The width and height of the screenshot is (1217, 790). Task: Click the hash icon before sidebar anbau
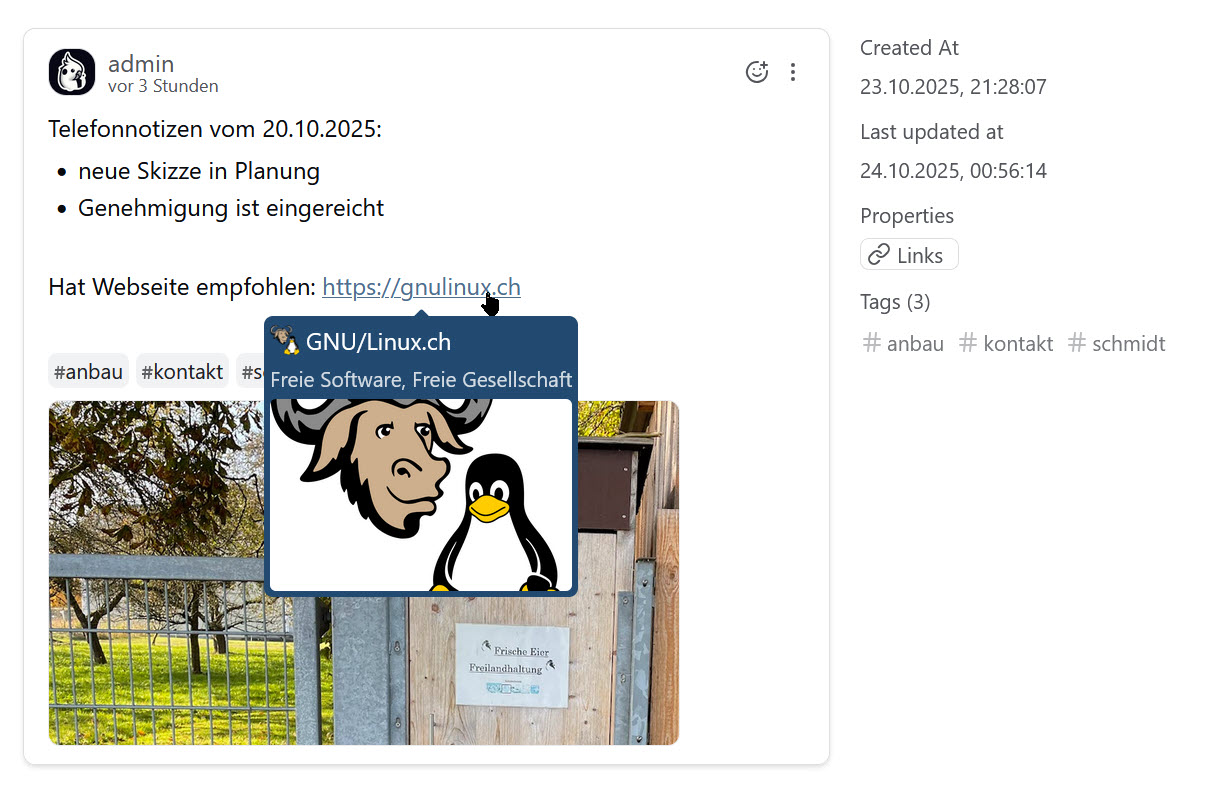point(872,343)
